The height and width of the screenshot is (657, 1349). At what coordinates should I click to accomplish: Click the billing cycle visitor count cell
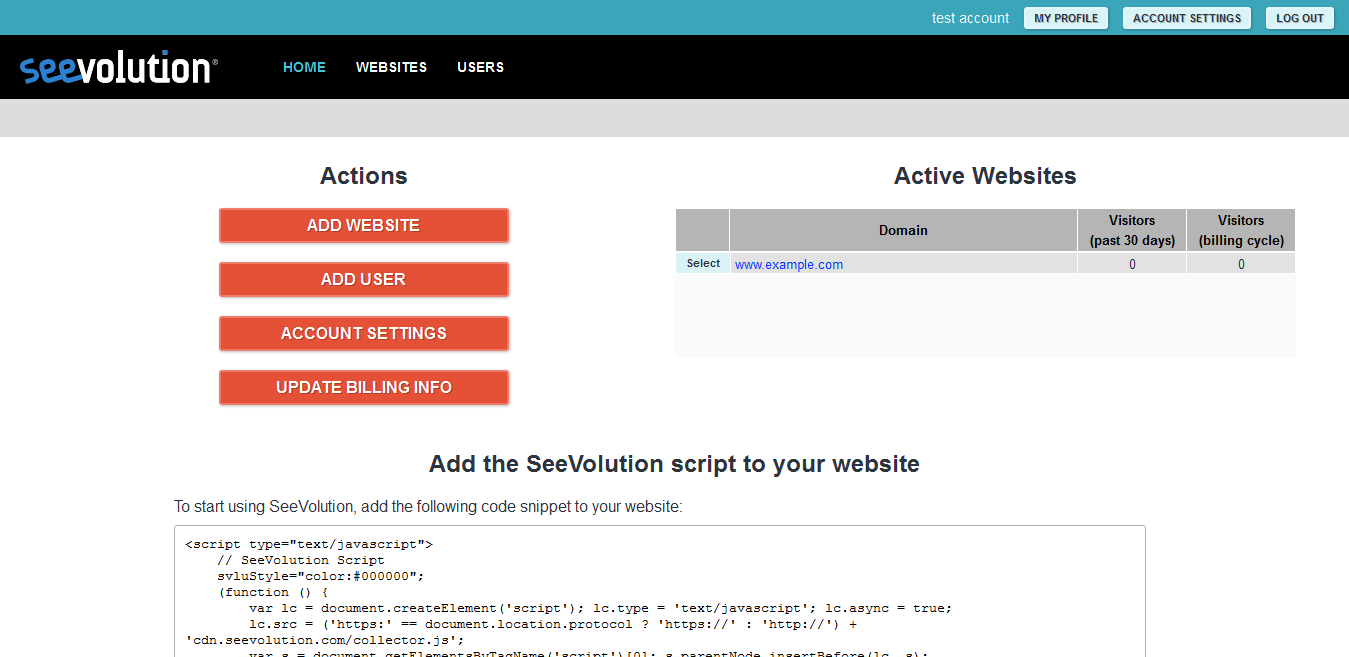click(1241, 264)
